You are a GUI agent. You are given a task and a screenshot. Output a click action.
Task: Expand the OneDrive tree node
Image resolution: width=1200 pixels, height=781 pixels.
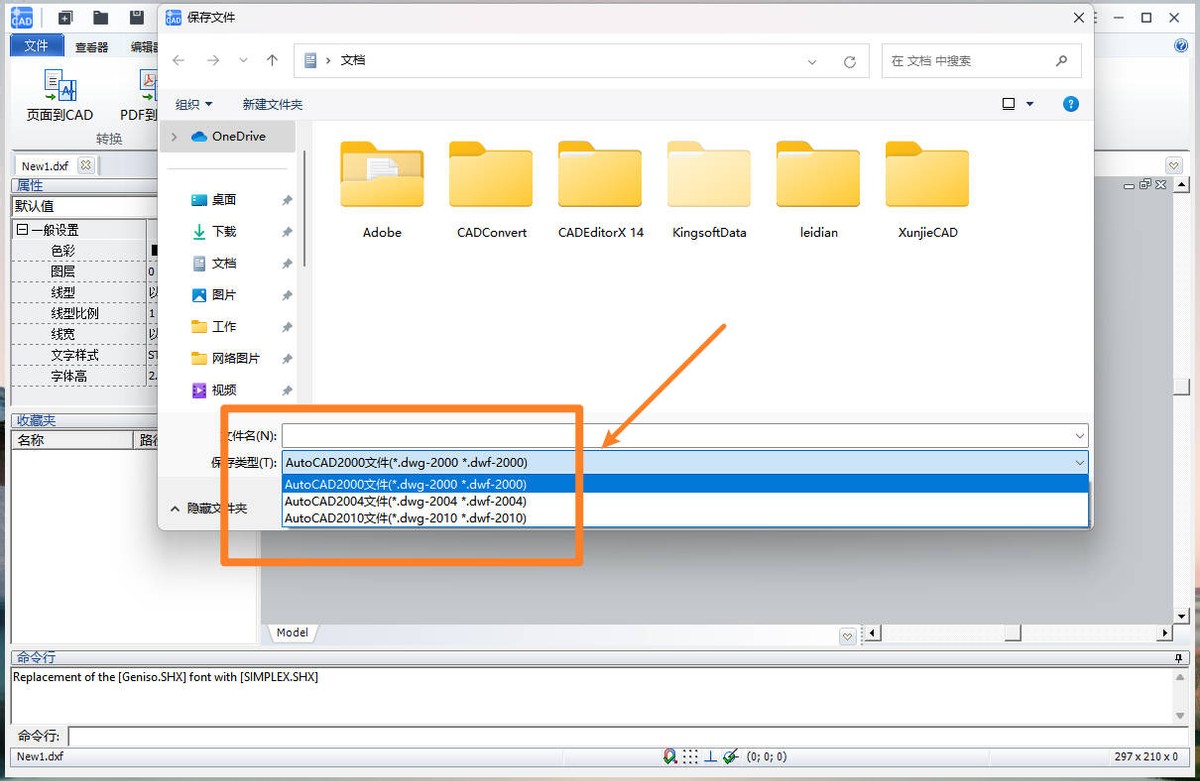[174, 136]
